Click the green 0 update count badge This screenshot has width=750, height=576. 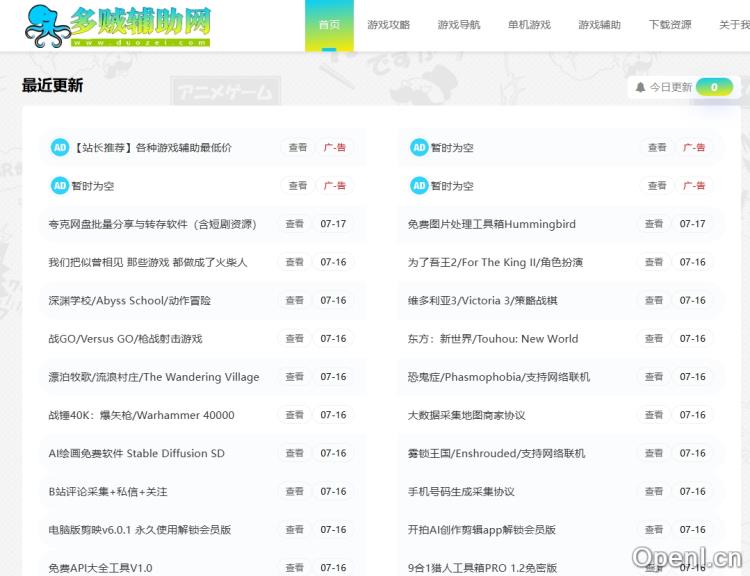(x=714, y=87)
